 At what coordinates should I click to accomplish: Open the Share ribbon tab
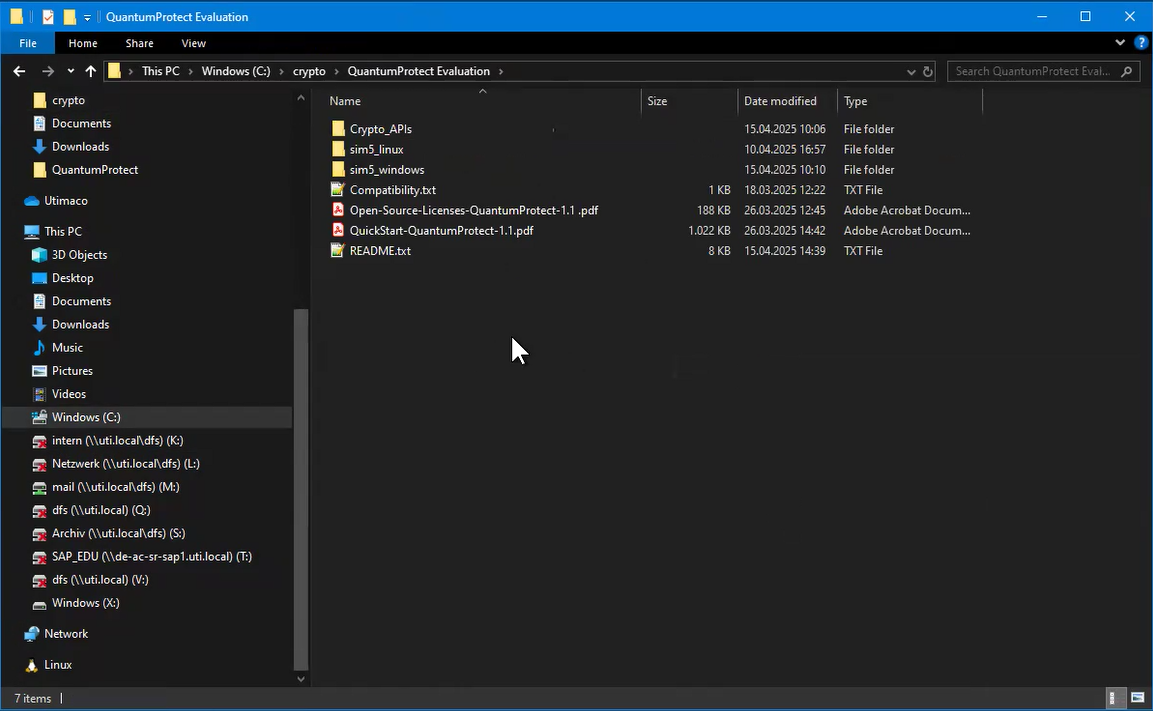click(139, 43)
